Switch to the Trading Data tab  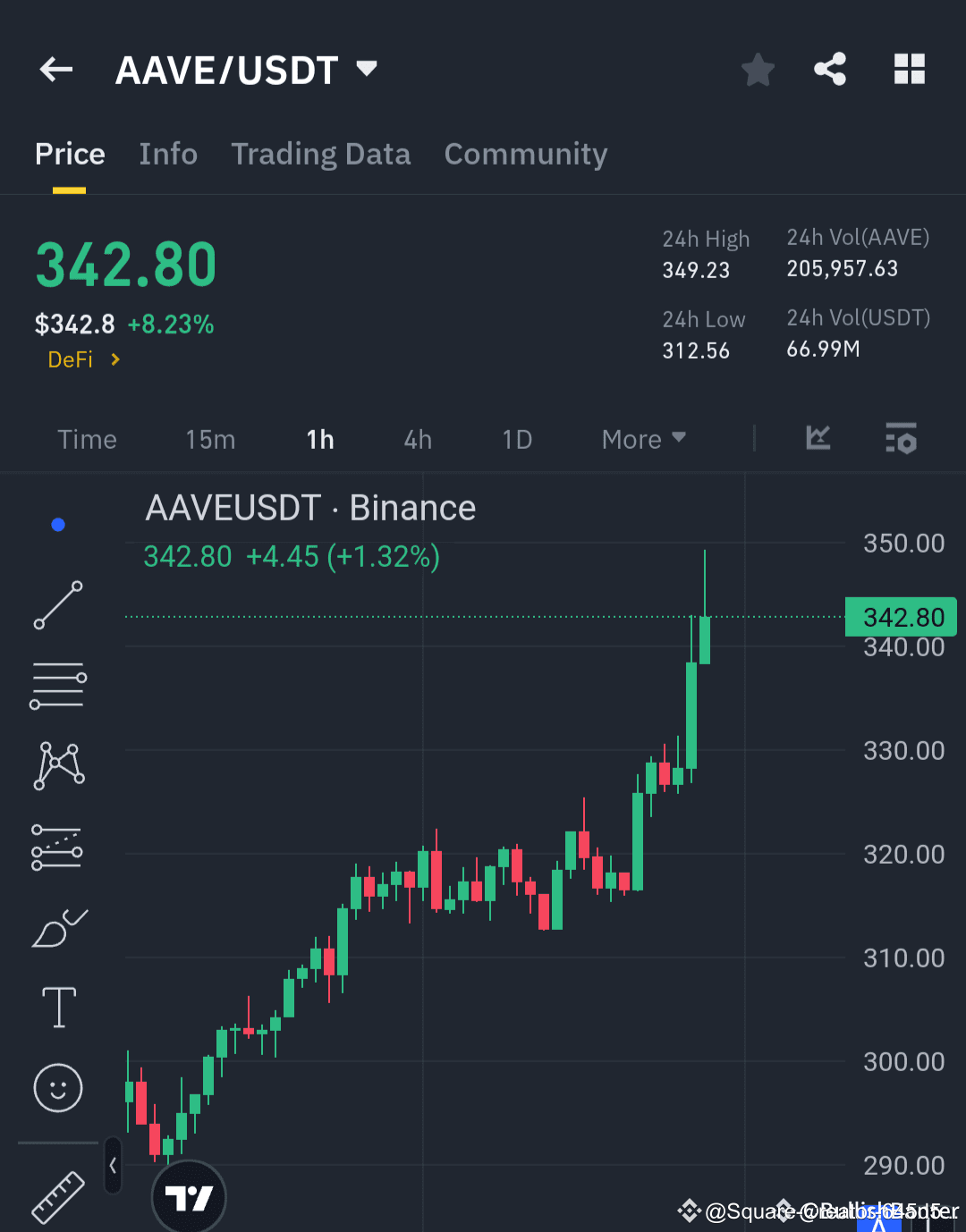tap(320, 154)
